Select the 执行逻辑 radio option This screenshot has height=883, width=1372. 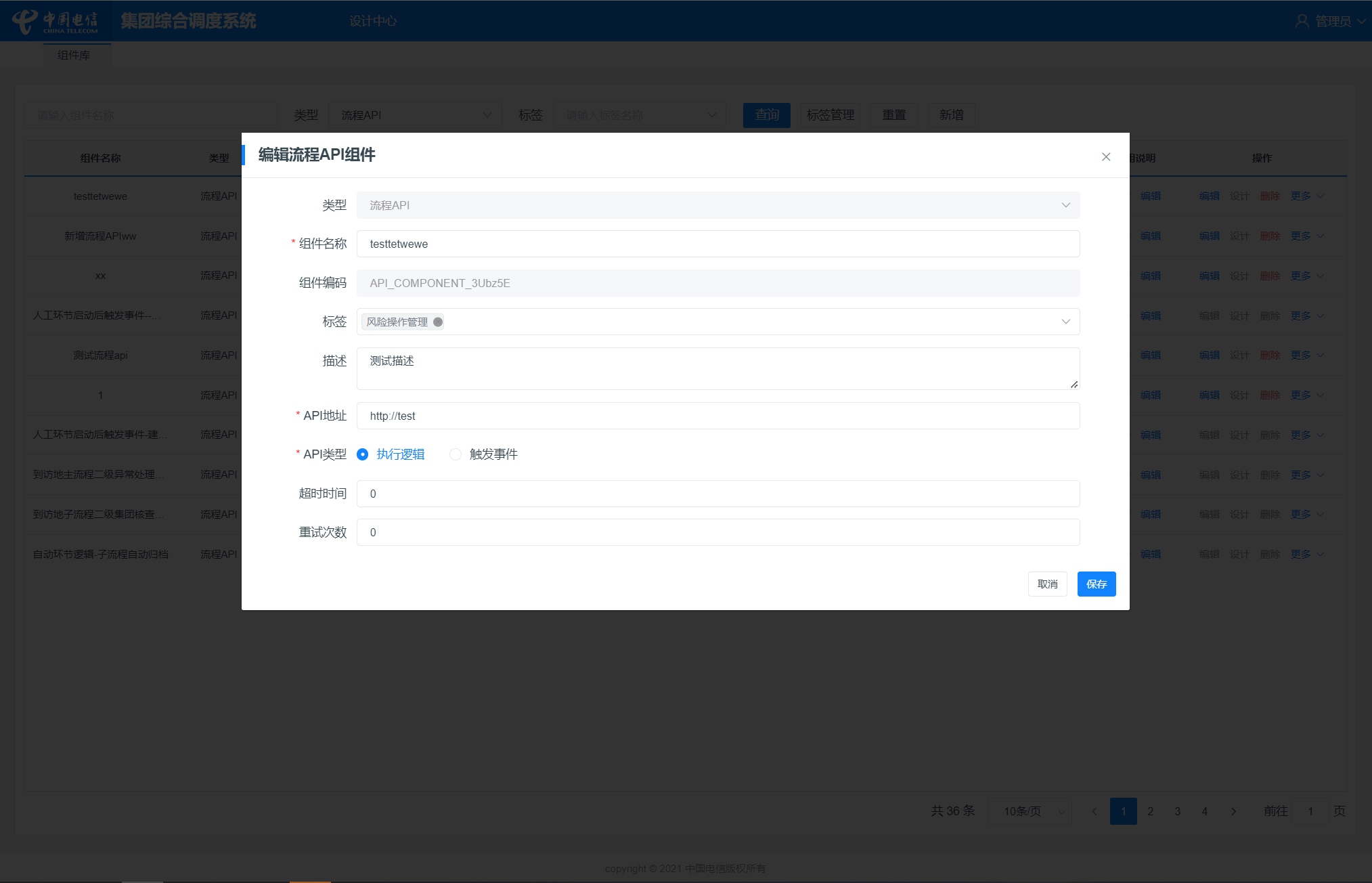(x=363, y=454)
